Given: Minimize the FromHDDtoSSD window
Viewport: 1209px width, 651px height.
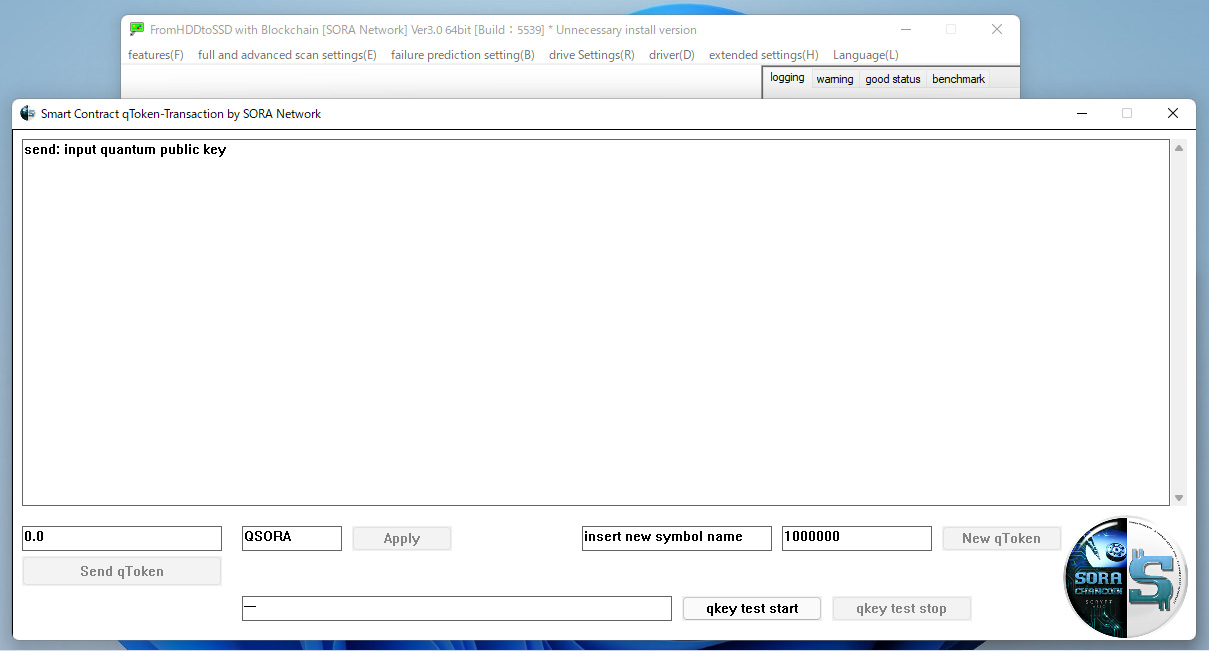Looking at the screenshot, I should 905,29.
